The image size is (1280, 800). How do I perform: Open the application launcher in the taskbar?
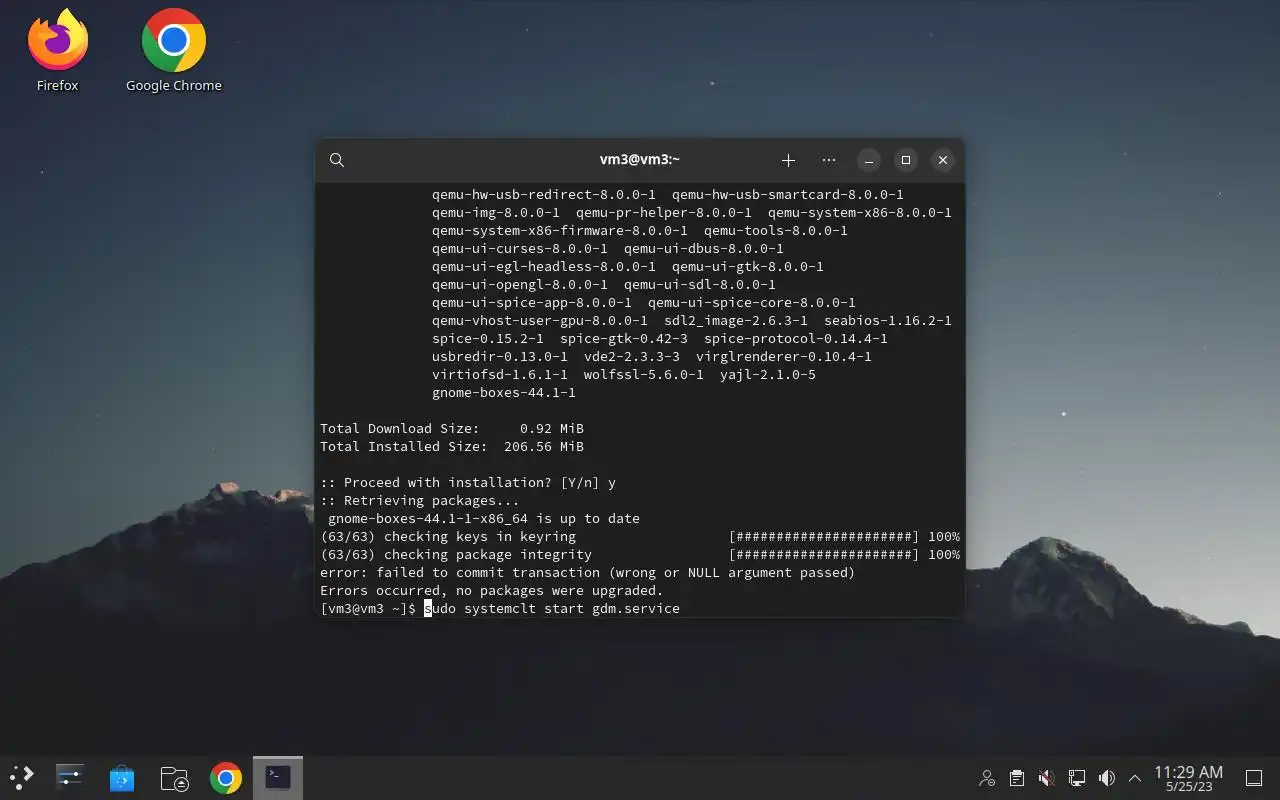tap(22, 777)
